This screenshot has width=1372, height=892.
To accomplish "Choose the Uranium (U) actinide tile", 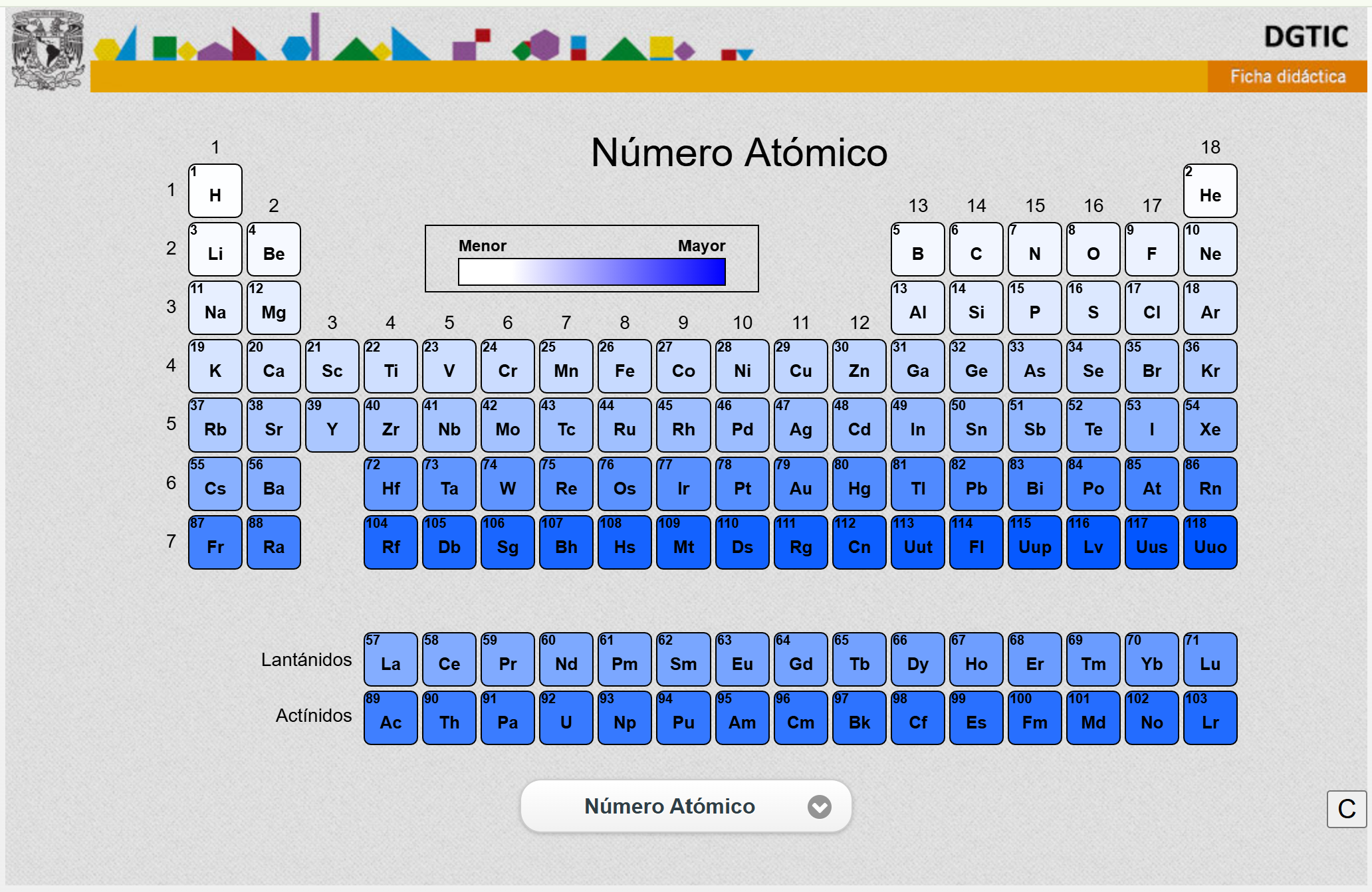I will point(566,718).
